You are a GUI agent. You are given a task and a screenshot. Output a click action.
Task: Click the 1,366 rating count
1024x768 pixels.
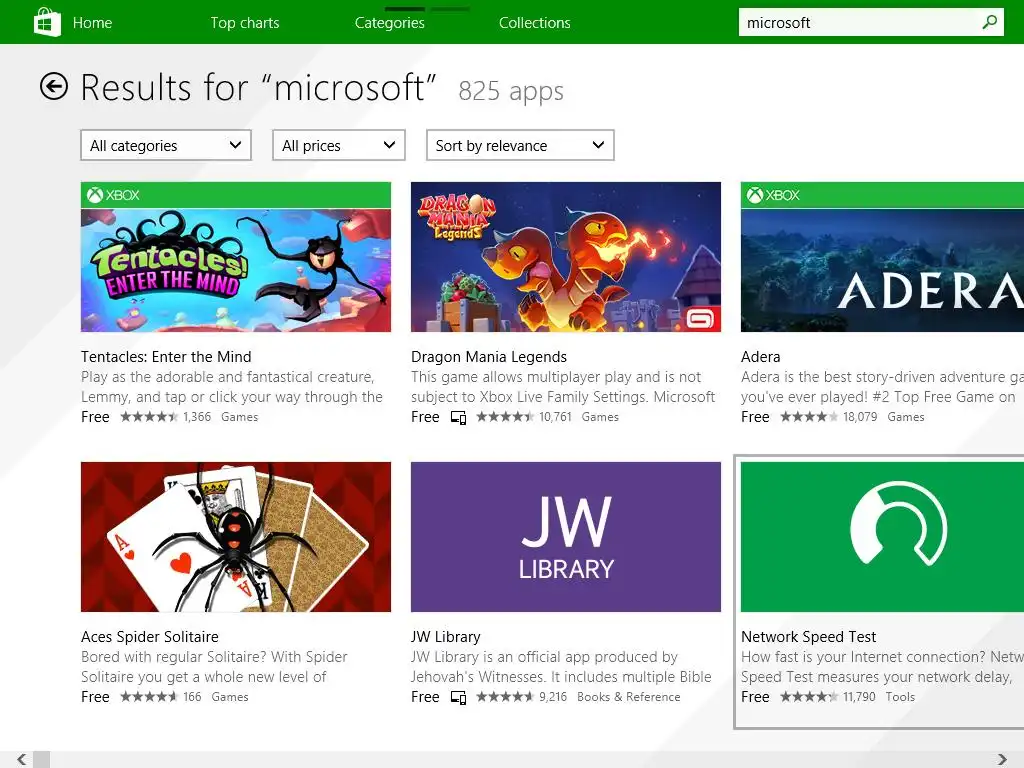197,417
